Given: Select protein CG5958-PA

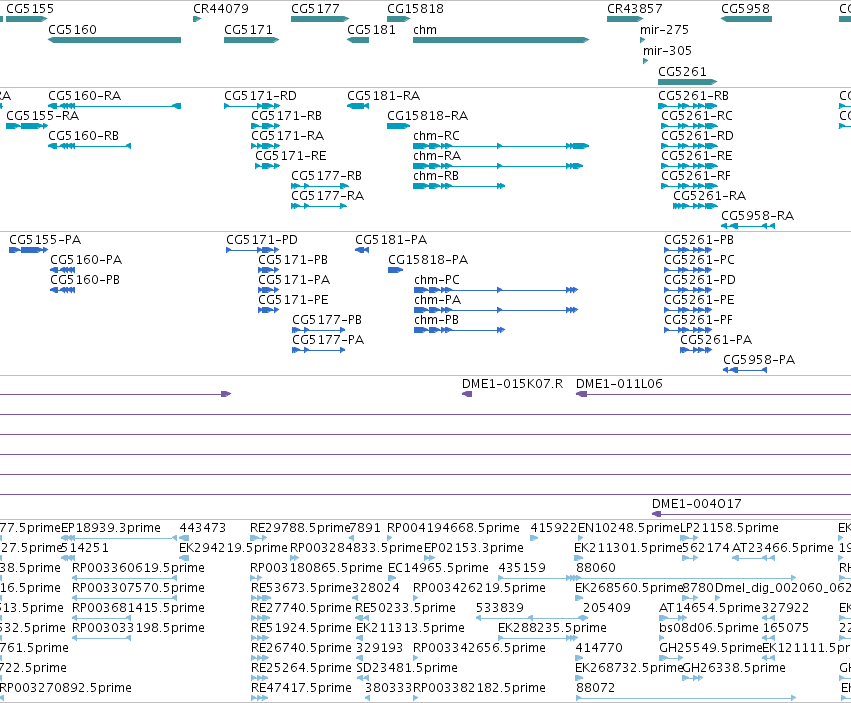Looking at the screenshot, I should [x=759, y=360].
